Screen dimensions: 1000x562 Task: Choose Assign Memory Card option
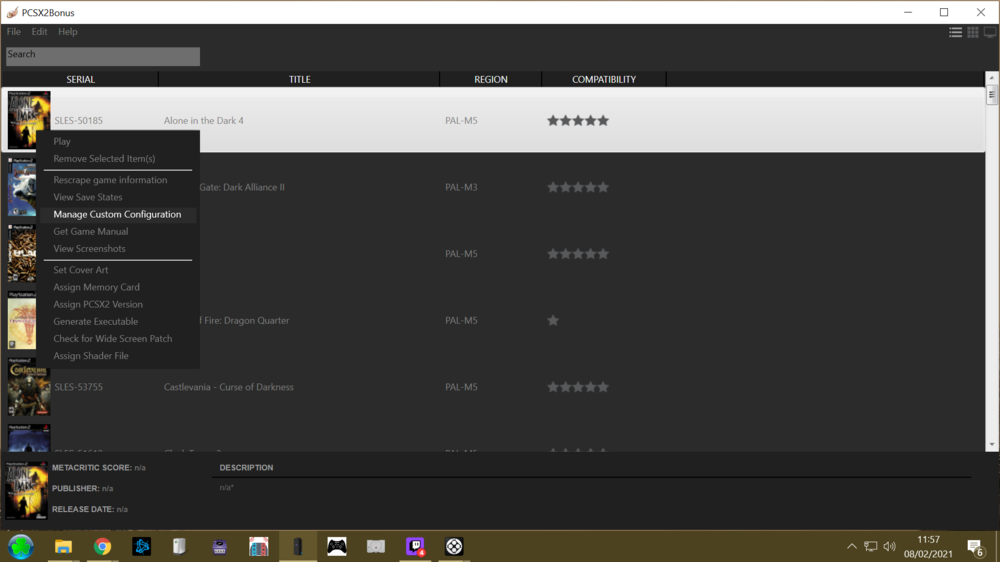coord(96,287)
